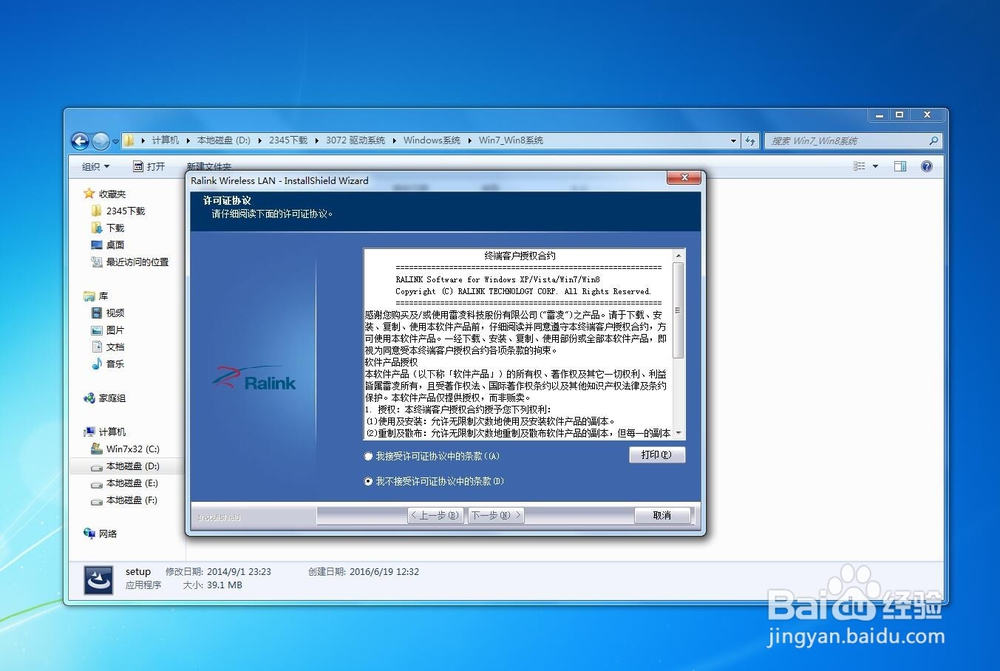Image resolution: width=1000 pixels, height=671 pixels.
Task: Expand the arrow after Windows系统 in breadcrumb
Action: 469,140
